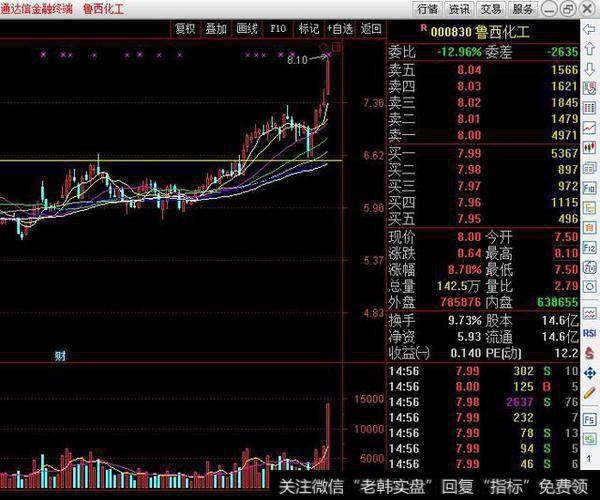Click the down arrow icon in the sidebar
Viewport: 600px width, 500px height.
[589, 69]
